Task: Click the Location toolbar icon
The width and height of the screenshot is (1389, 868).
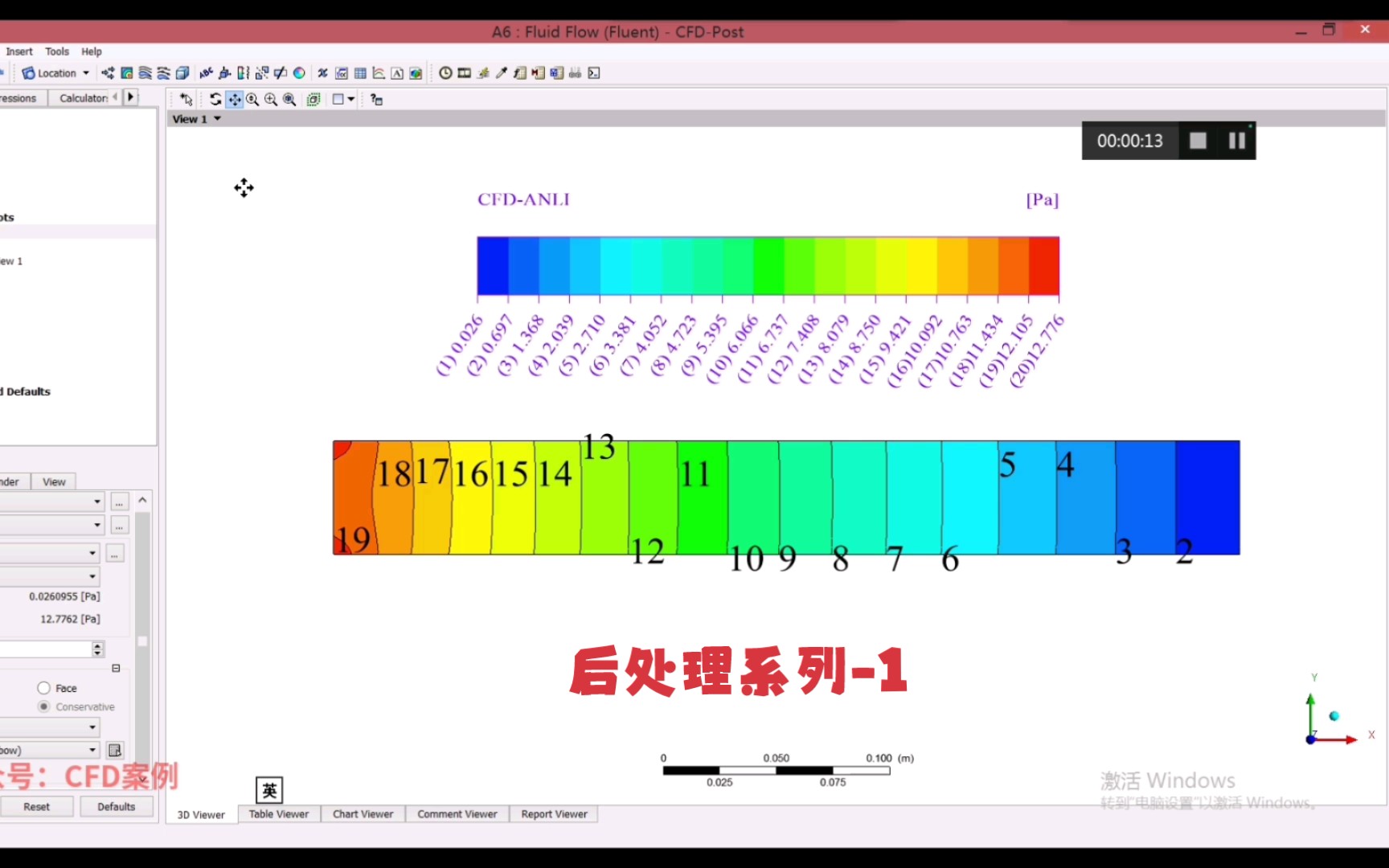Action: coord(29,73)
